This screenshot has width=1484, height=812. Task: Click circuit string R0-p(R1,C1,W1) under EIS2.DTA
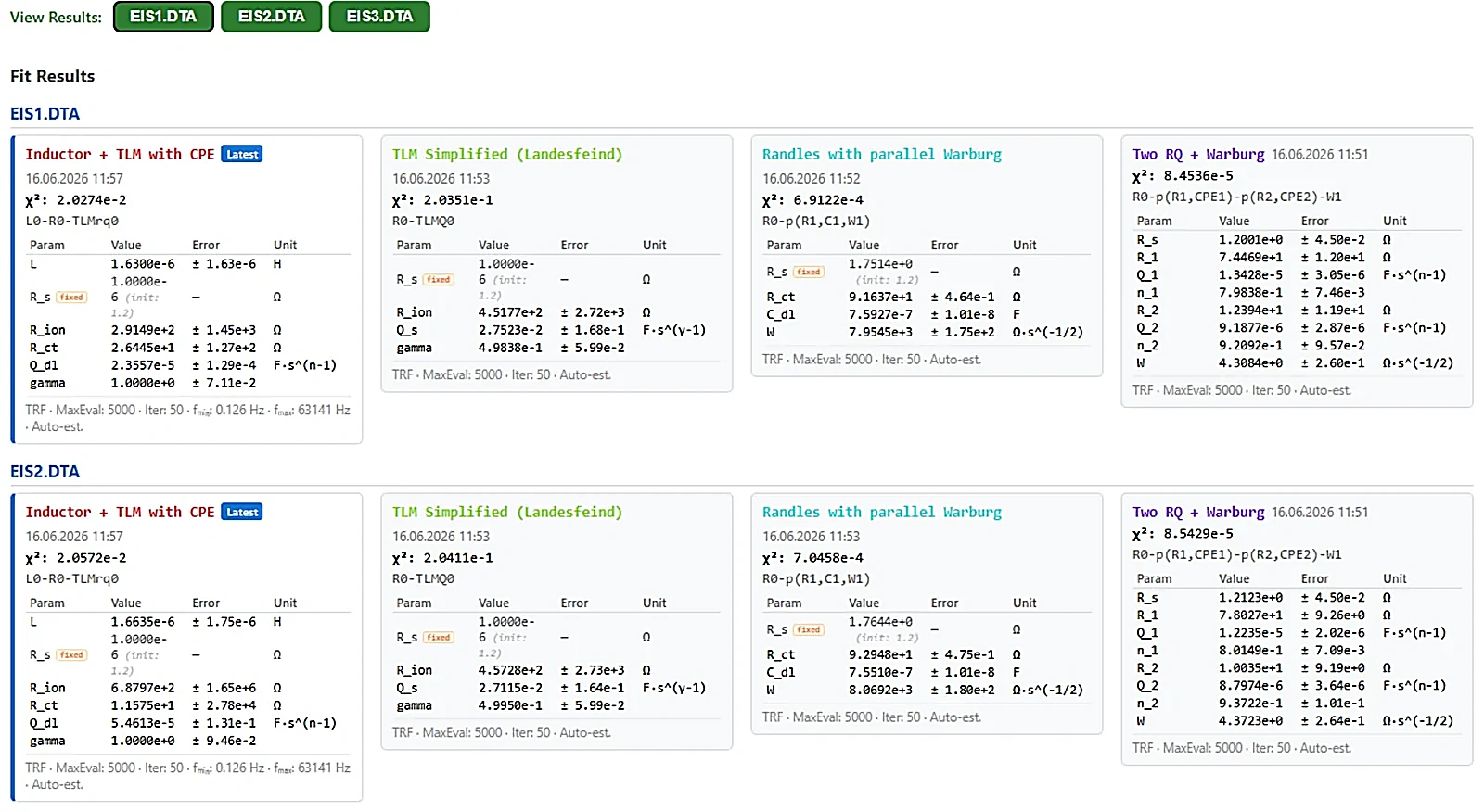(816, 579)
